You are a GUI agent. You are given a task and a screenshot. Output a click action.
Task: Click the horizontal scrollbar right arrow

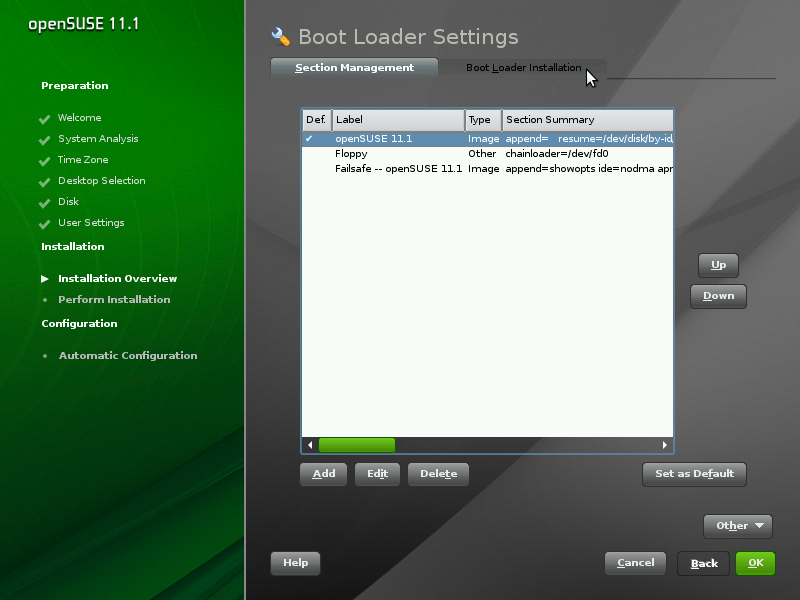[664, 445]
